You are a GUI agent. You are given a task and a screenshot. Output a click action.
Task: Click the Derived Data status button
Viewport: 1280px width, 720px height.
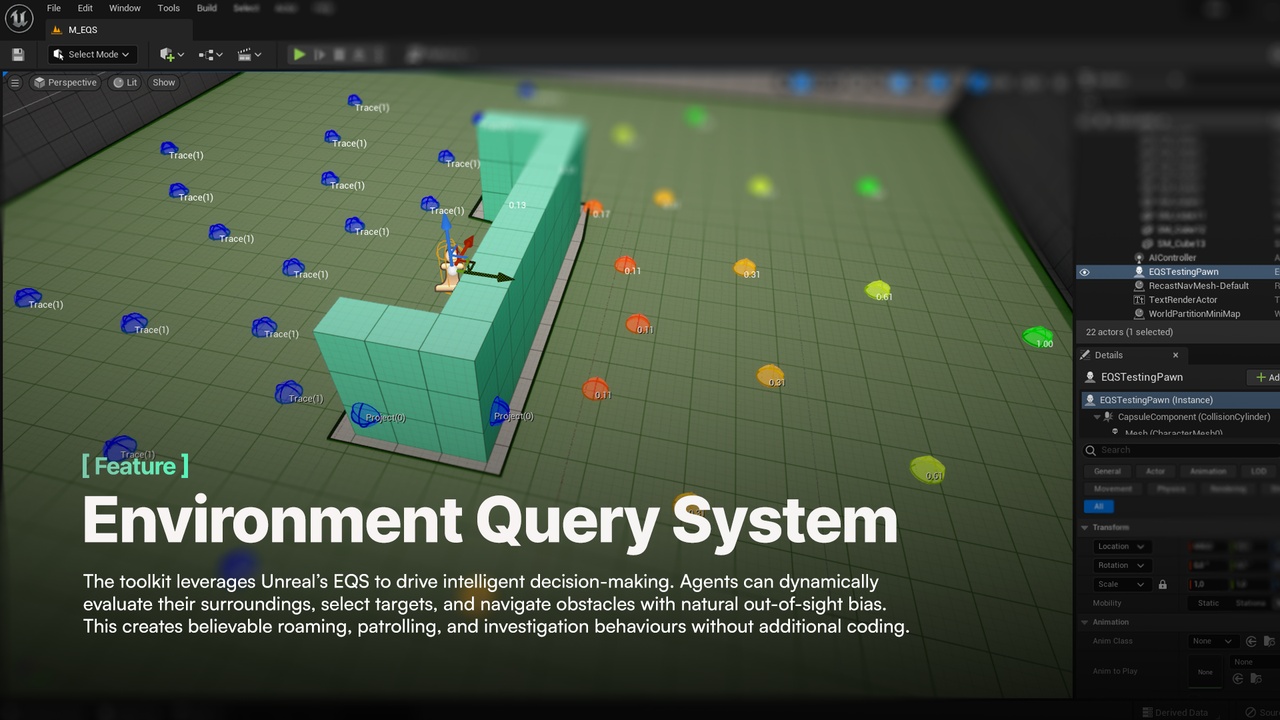pyautogui.click(x=1175, y=713)
